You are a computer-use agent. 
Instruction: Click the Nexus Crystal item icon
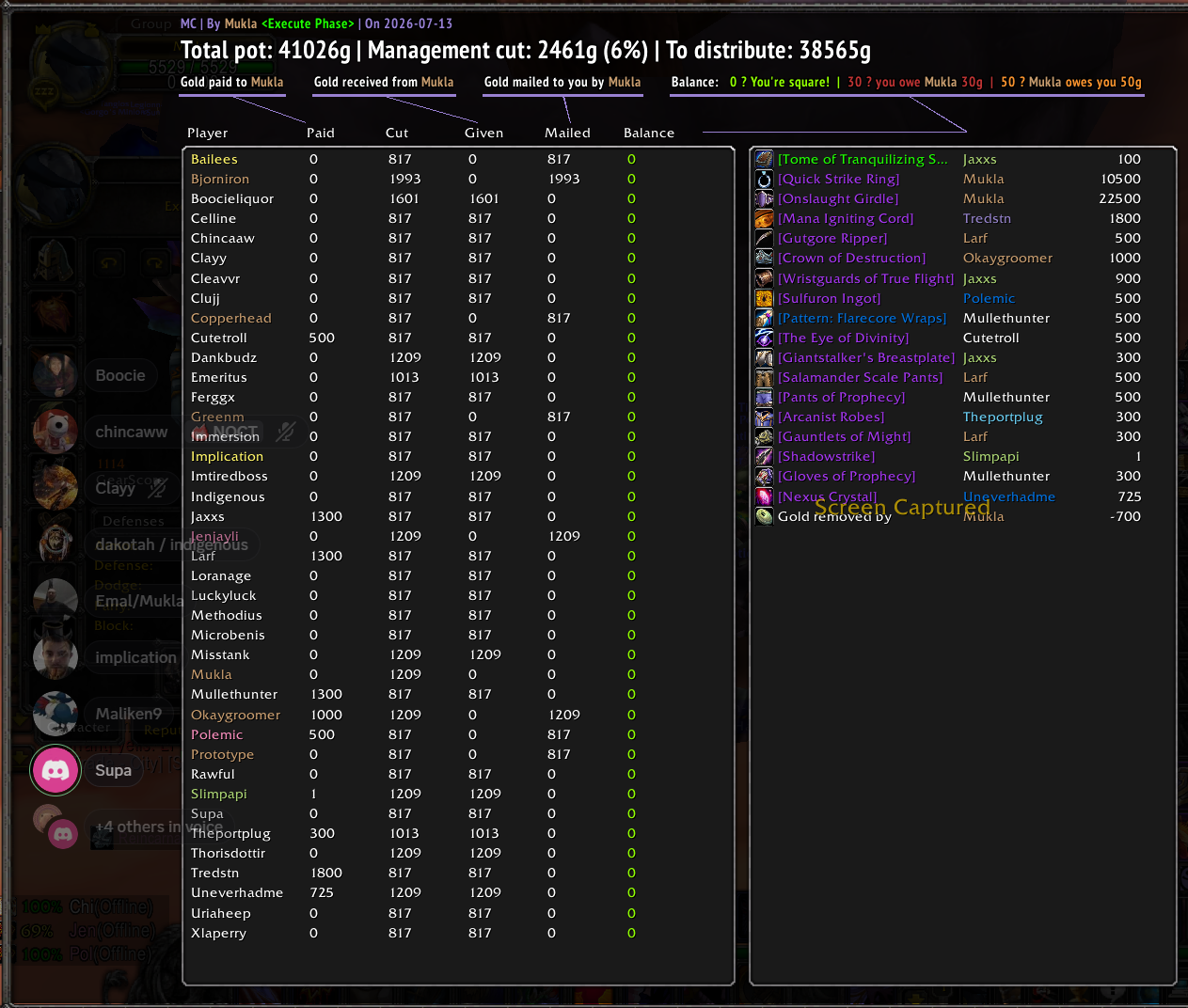[x=764, y=496]
